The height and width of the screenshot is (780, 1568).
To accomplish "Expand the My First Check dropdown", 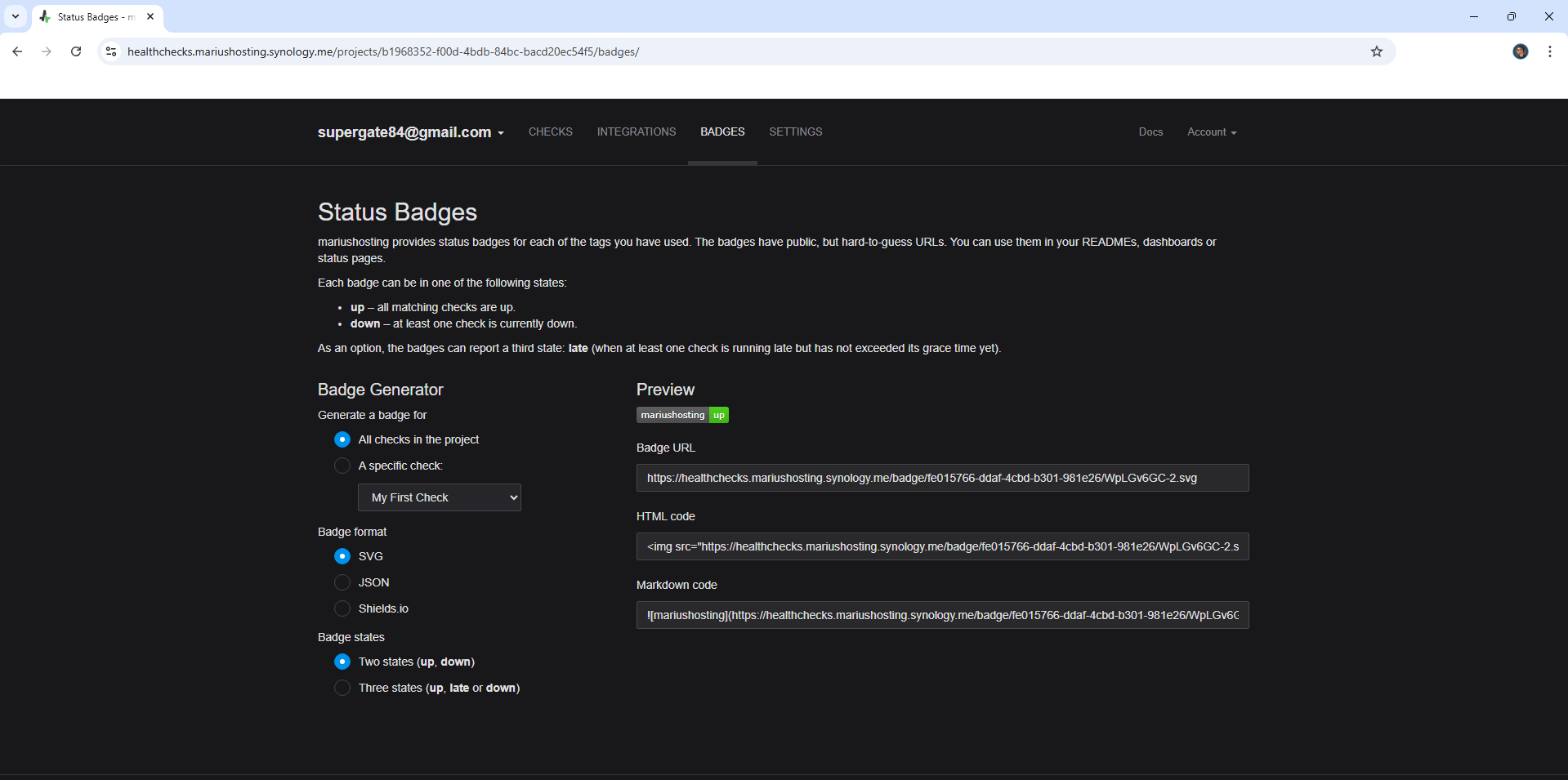I will pyautogui.click(x=440, y=497).
